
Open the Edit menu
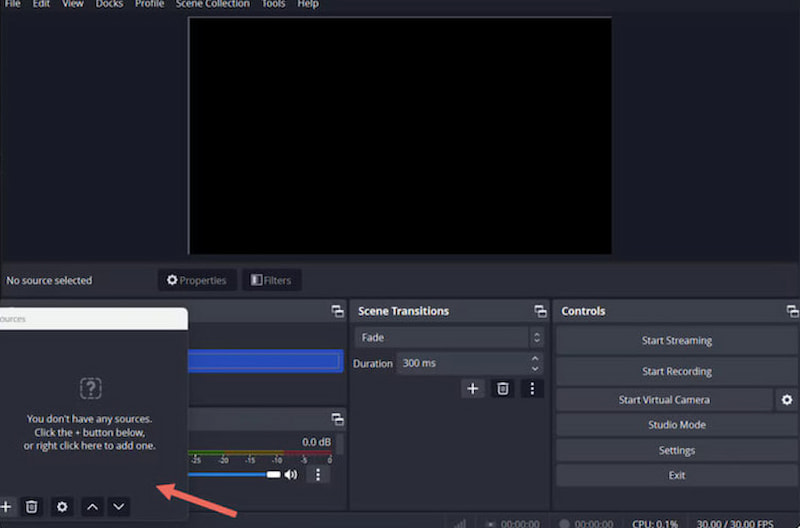coord(41,4)
